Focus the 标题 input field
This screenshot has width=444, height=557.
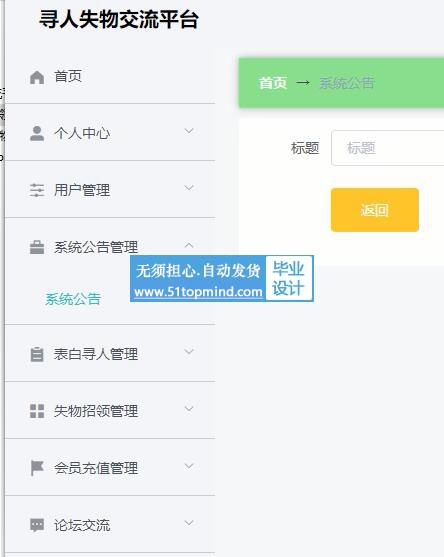point(388,148)
